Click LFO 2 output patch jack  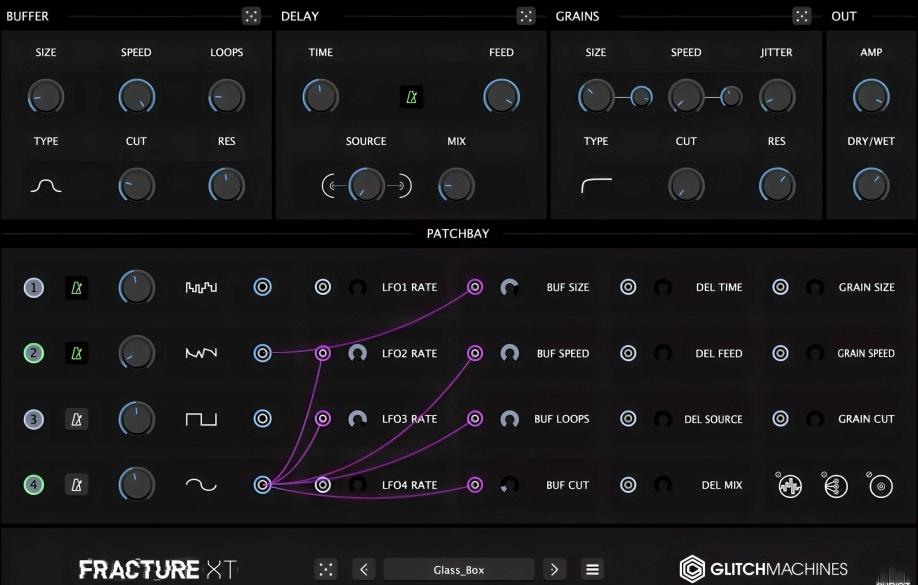pos(262,353)
